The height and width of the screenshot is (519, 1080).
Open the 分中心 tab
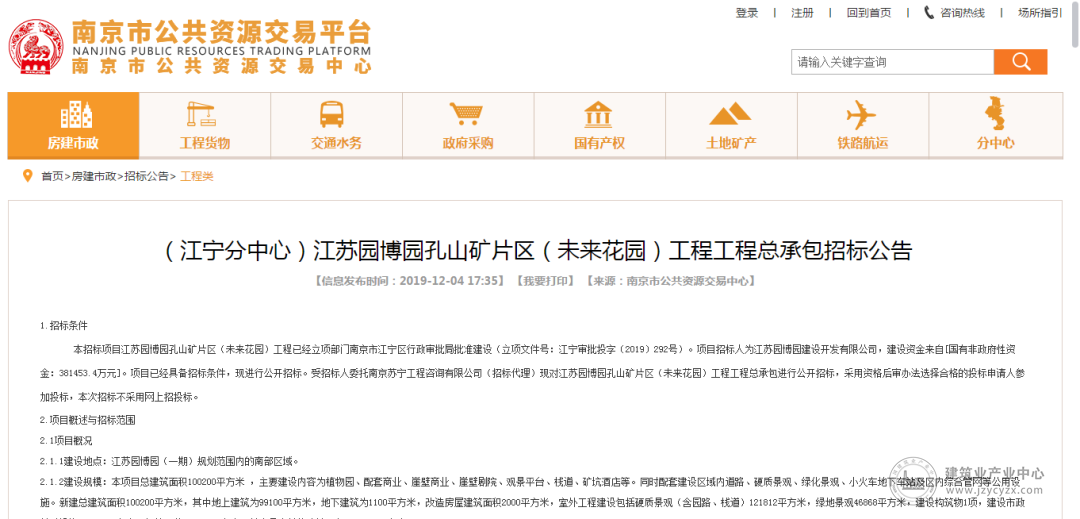point(995,125)
